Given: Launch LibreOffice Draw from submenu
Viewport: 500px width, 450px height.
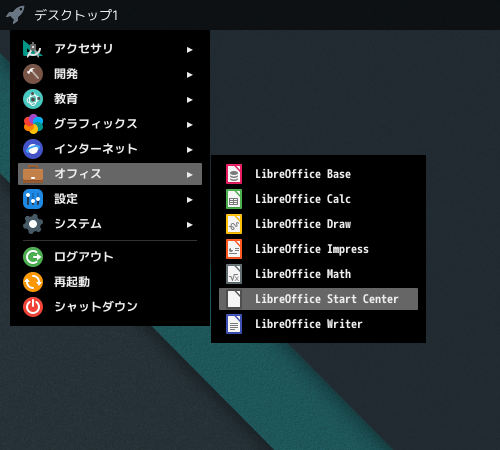Looking at the screenshot, I should (x=318, y=224).
